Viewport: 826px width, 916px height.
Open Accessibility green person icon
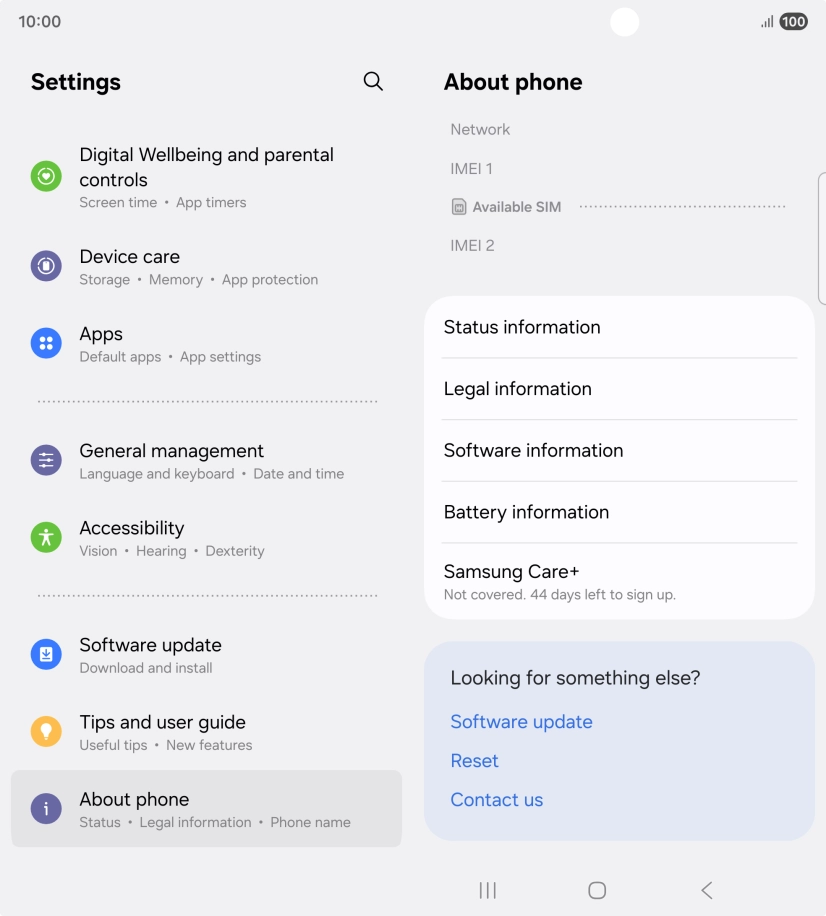tap(46, 537)
